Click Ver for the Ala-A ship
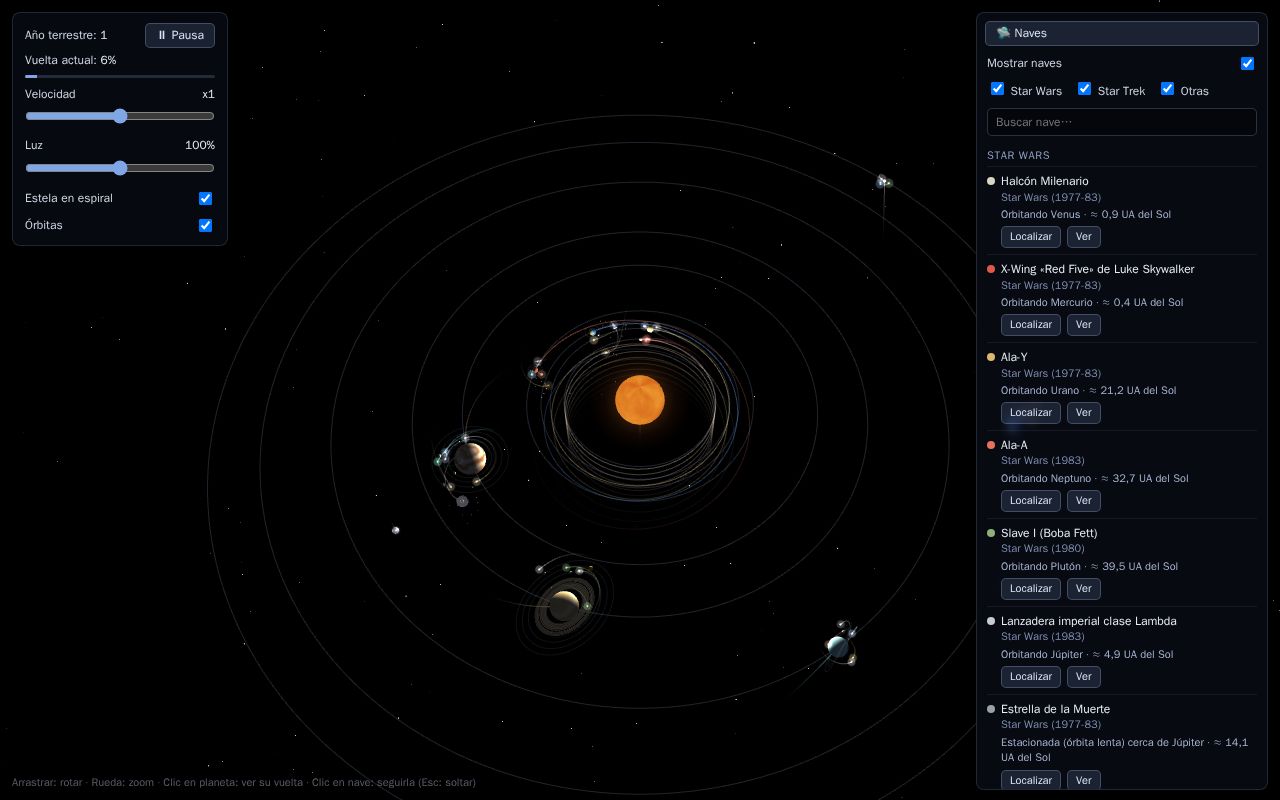This screenshot has width=1280, height=800. 1084,501
